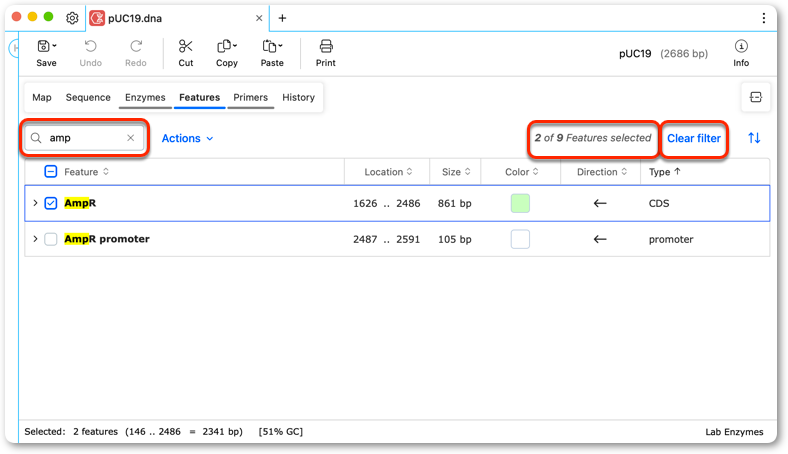The height and width of the screenshot is (454, 788).
Task: Switch to the Enzymes tab
Action: click(145, 97)
